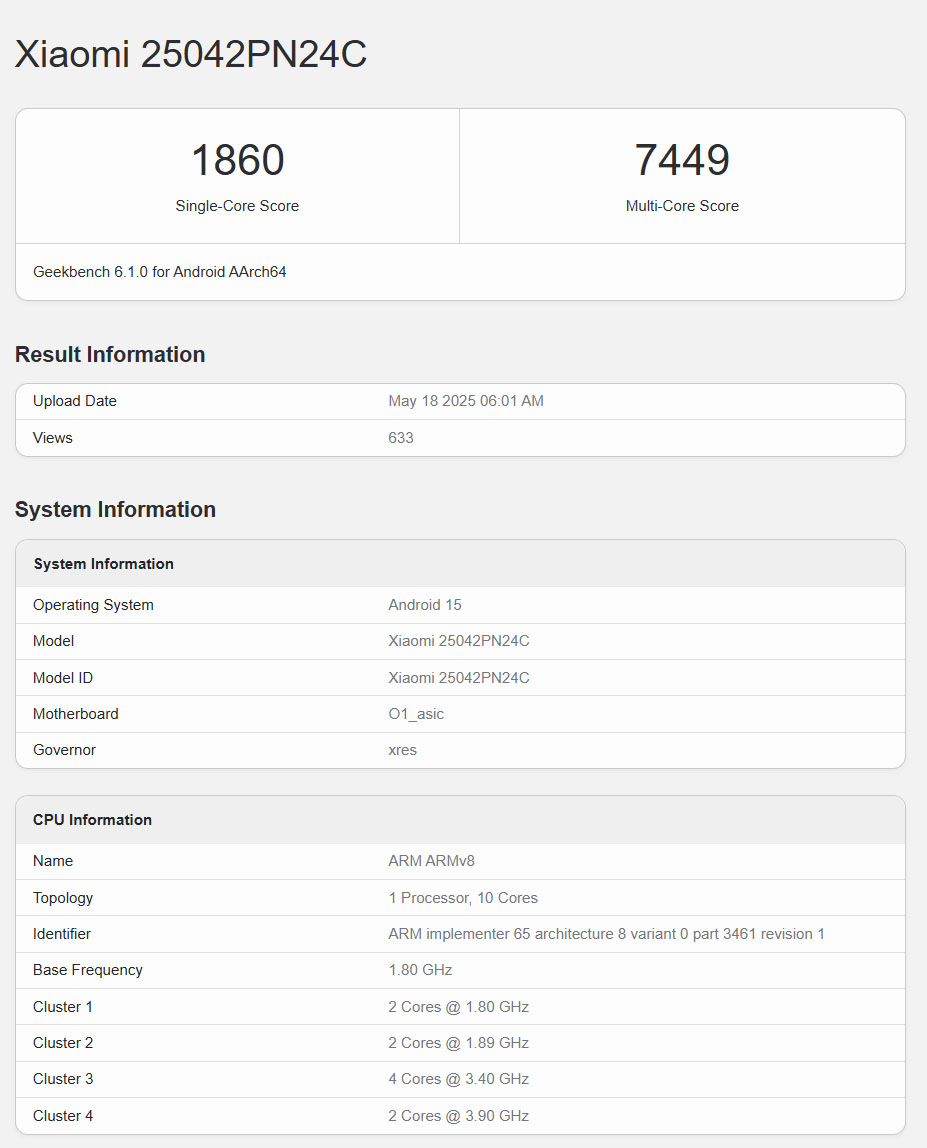Click the "Views" row label

tap(53, 438)
